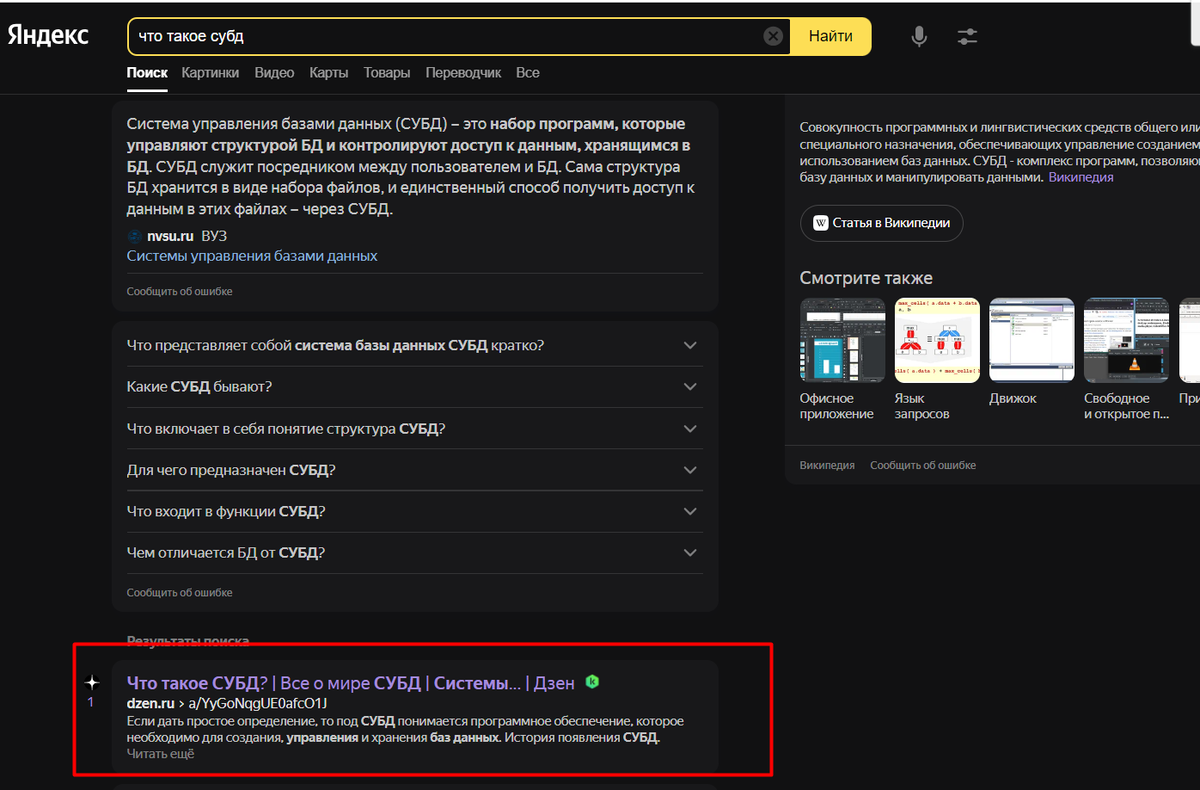Click the Результаты поиска label

click(188, 641)
